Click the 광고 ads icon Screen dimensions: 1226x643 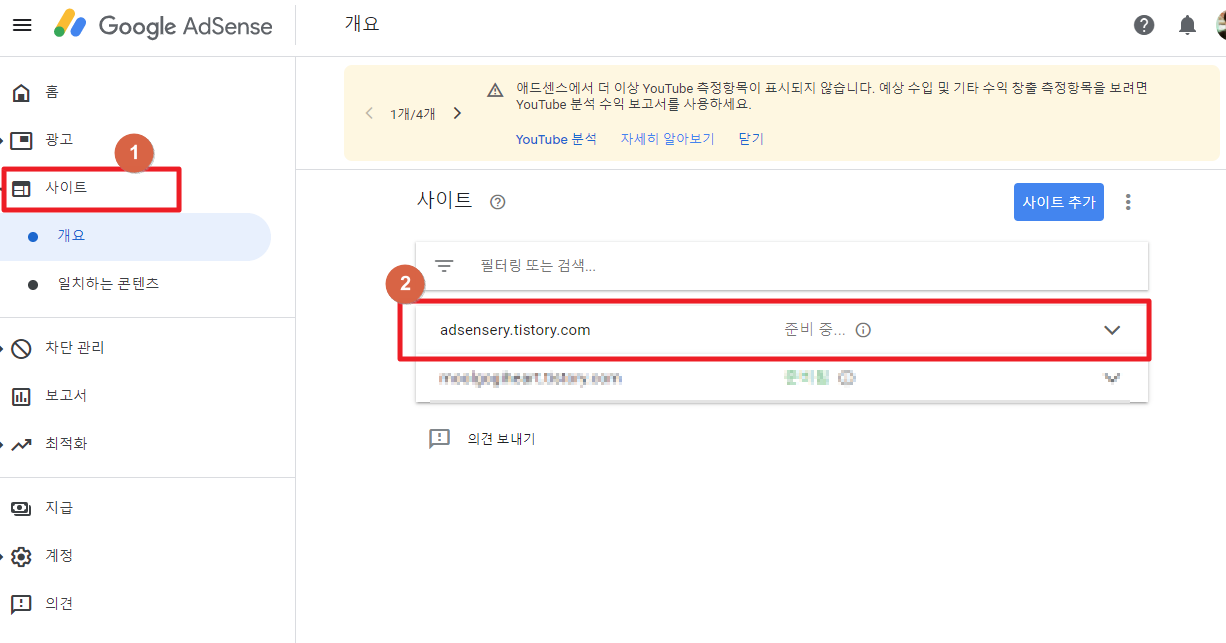(x=21, y=140)
